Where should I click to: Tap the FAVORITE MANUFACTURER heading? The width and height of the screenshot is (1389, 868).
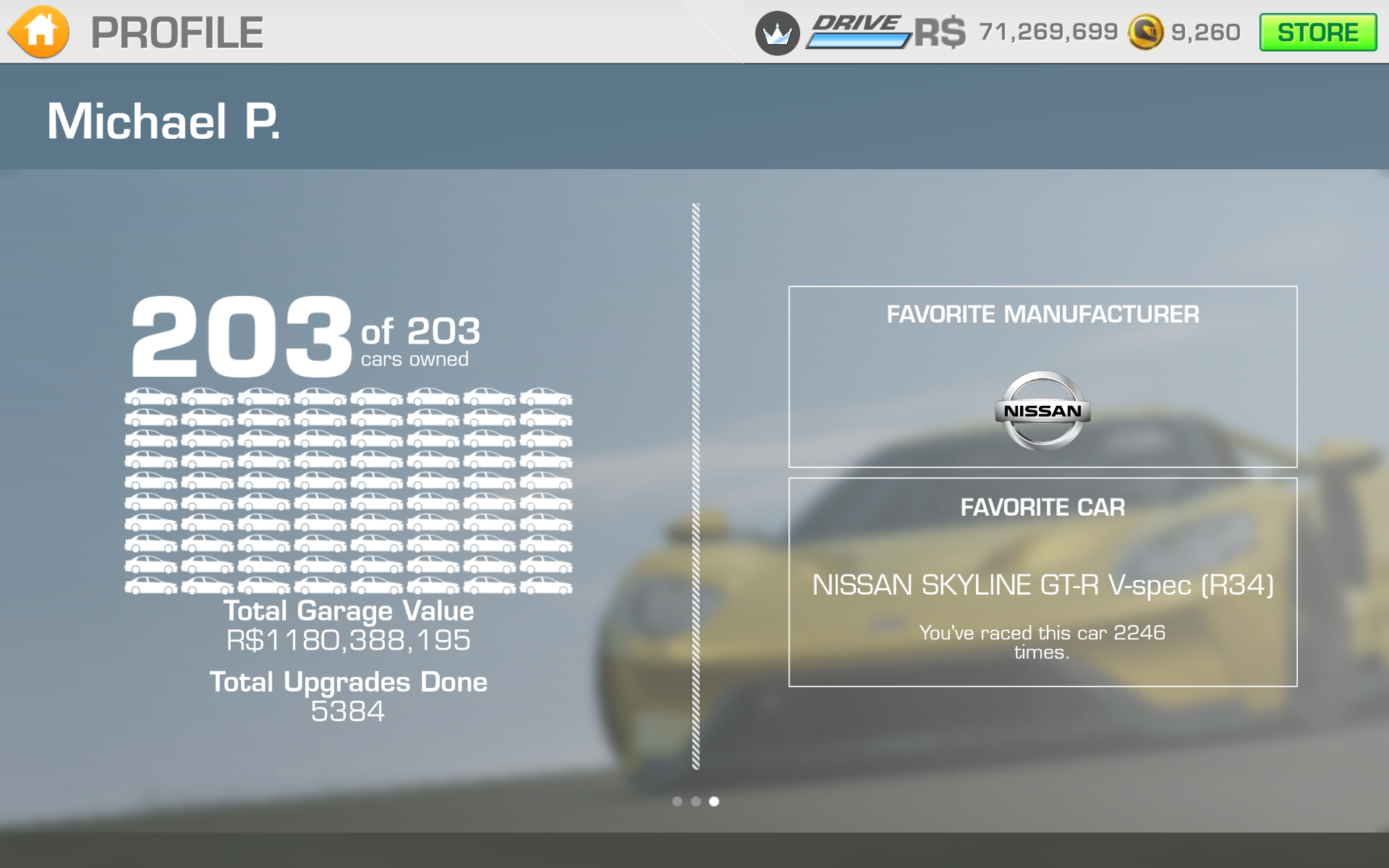(1042, 314)
